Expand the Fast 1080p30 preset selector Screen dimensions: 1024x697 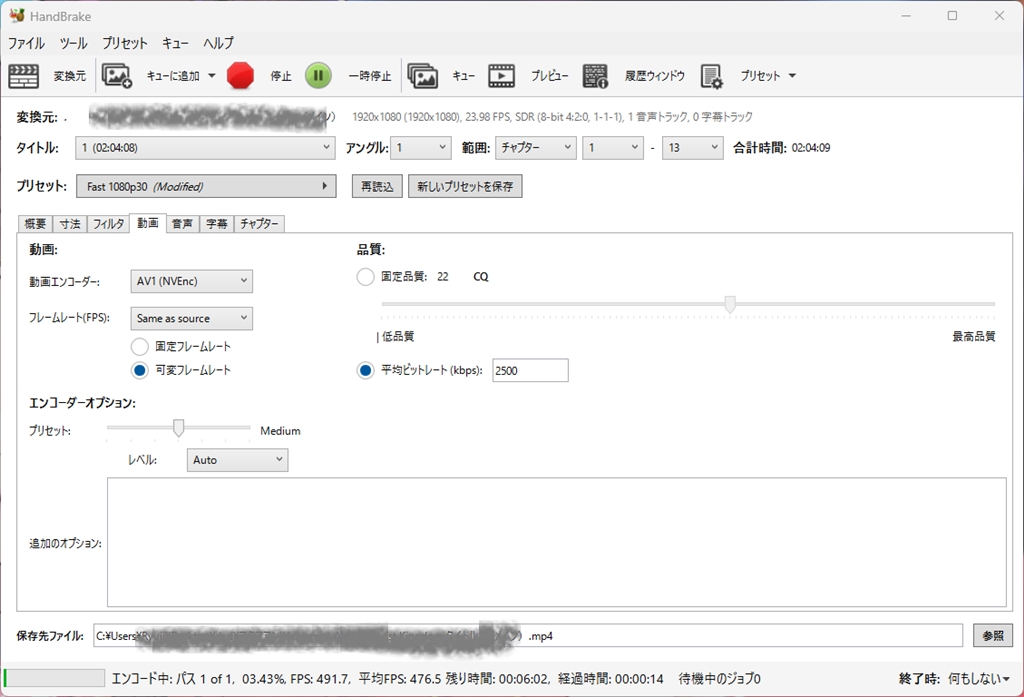(x=206, y=186)
